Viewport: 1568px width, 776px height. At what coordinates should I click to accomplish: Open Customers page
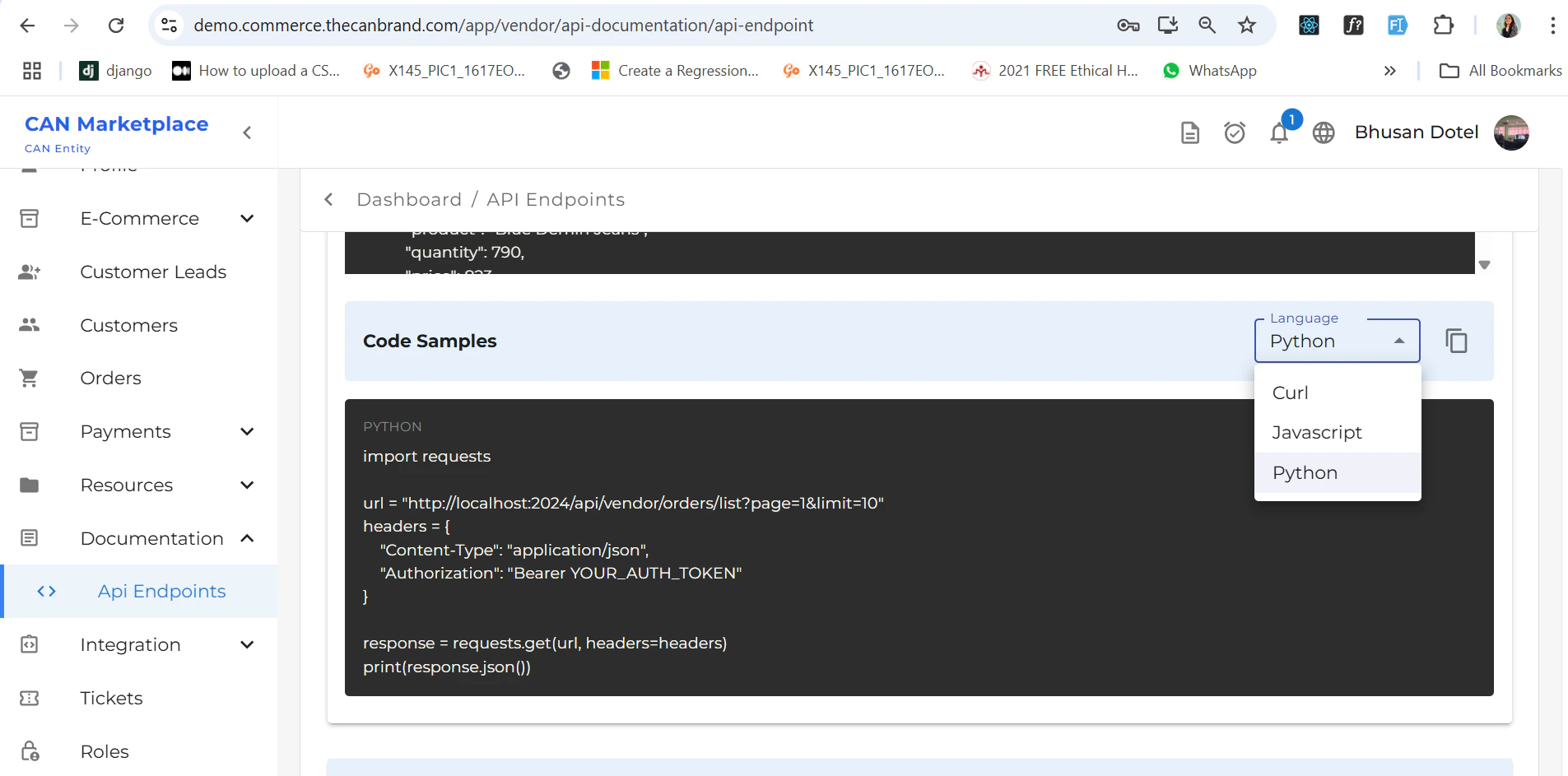pos(139,326)
